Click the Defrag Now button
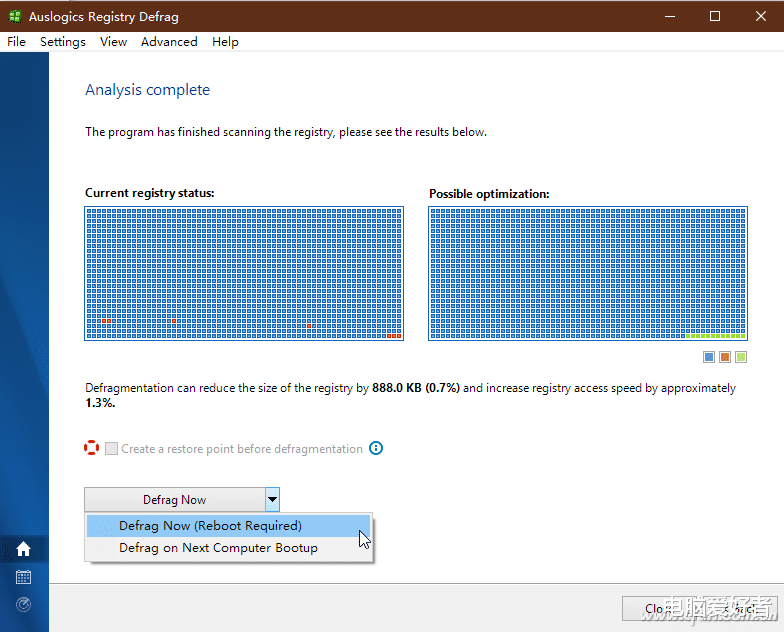This screenshot has width=784, height=632. tap(174, 500)
